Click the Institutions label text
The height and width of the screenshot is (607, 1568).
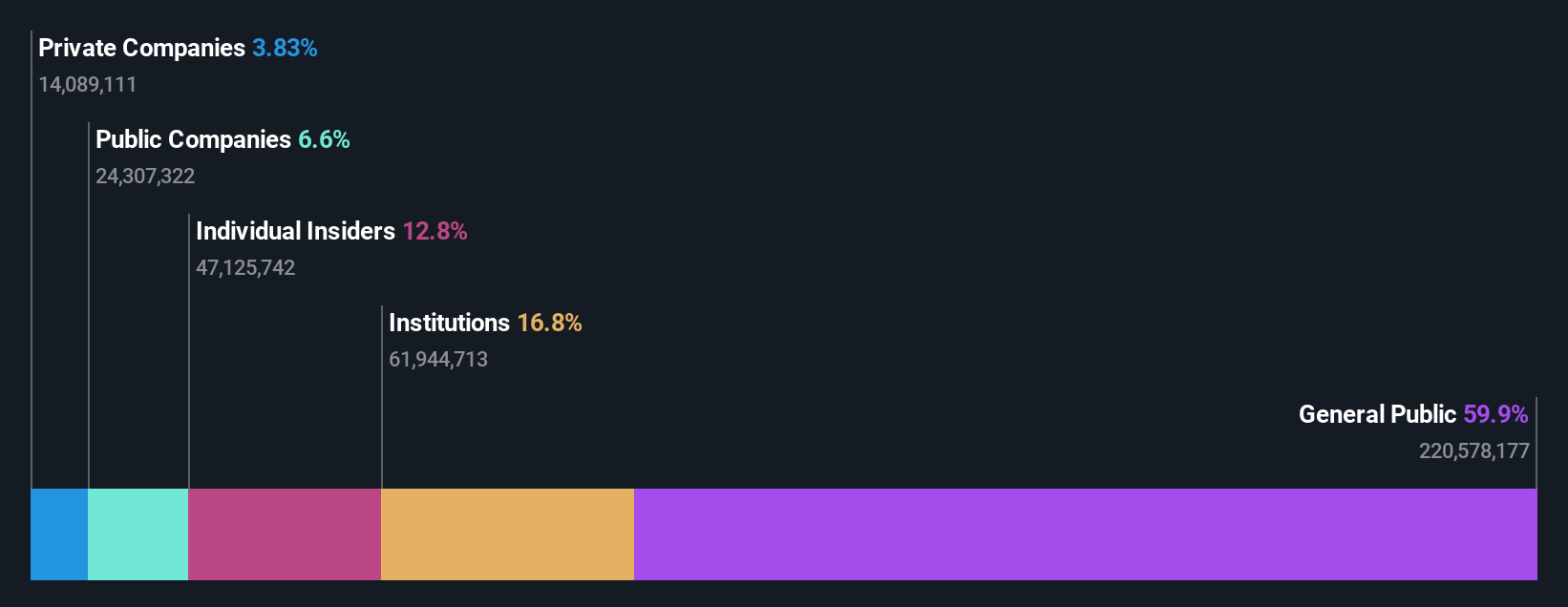(x=450, y=324)
